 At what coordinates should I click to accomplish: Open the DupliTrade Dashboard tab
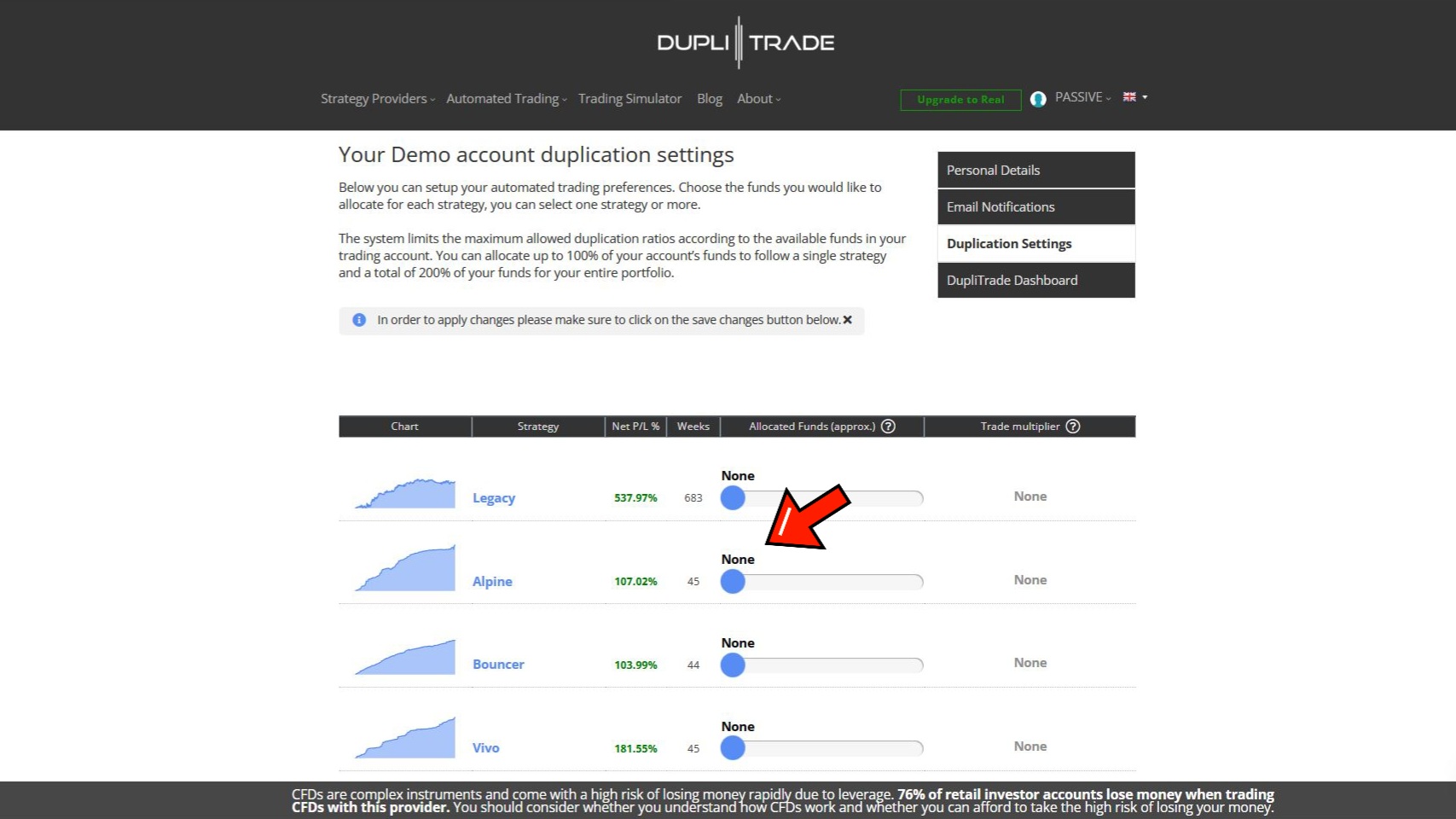click(x=1036, y=280)
